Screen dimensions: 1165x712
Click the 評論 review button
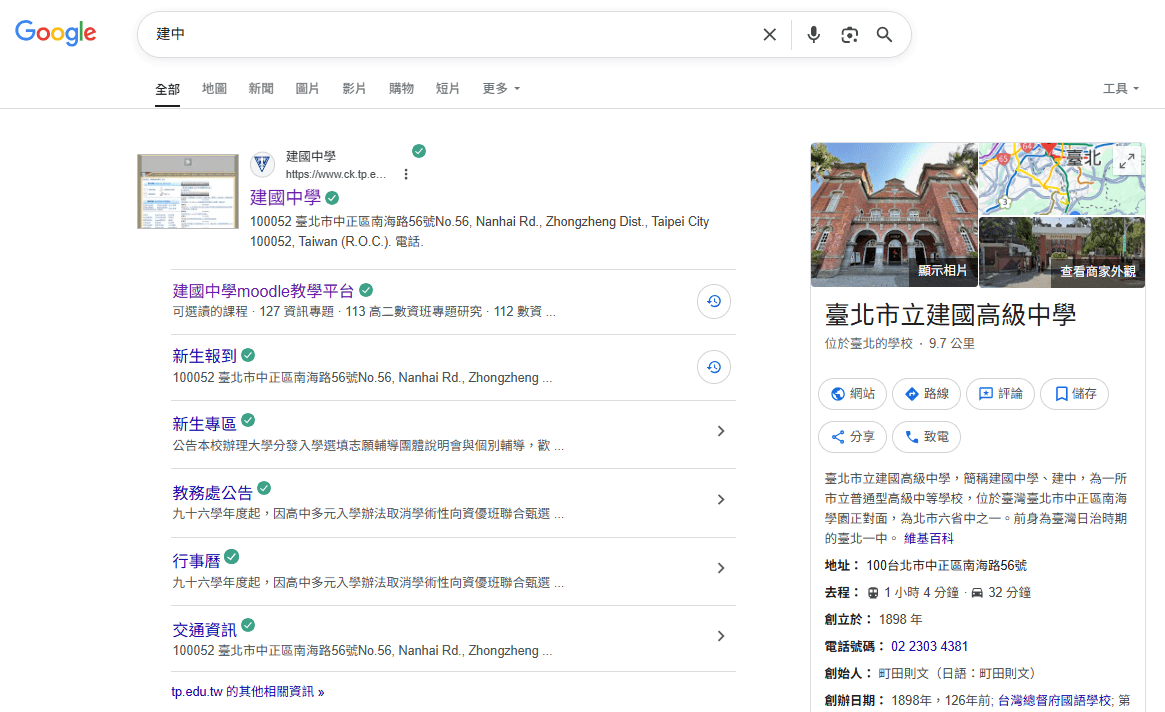click(1000, 394)
